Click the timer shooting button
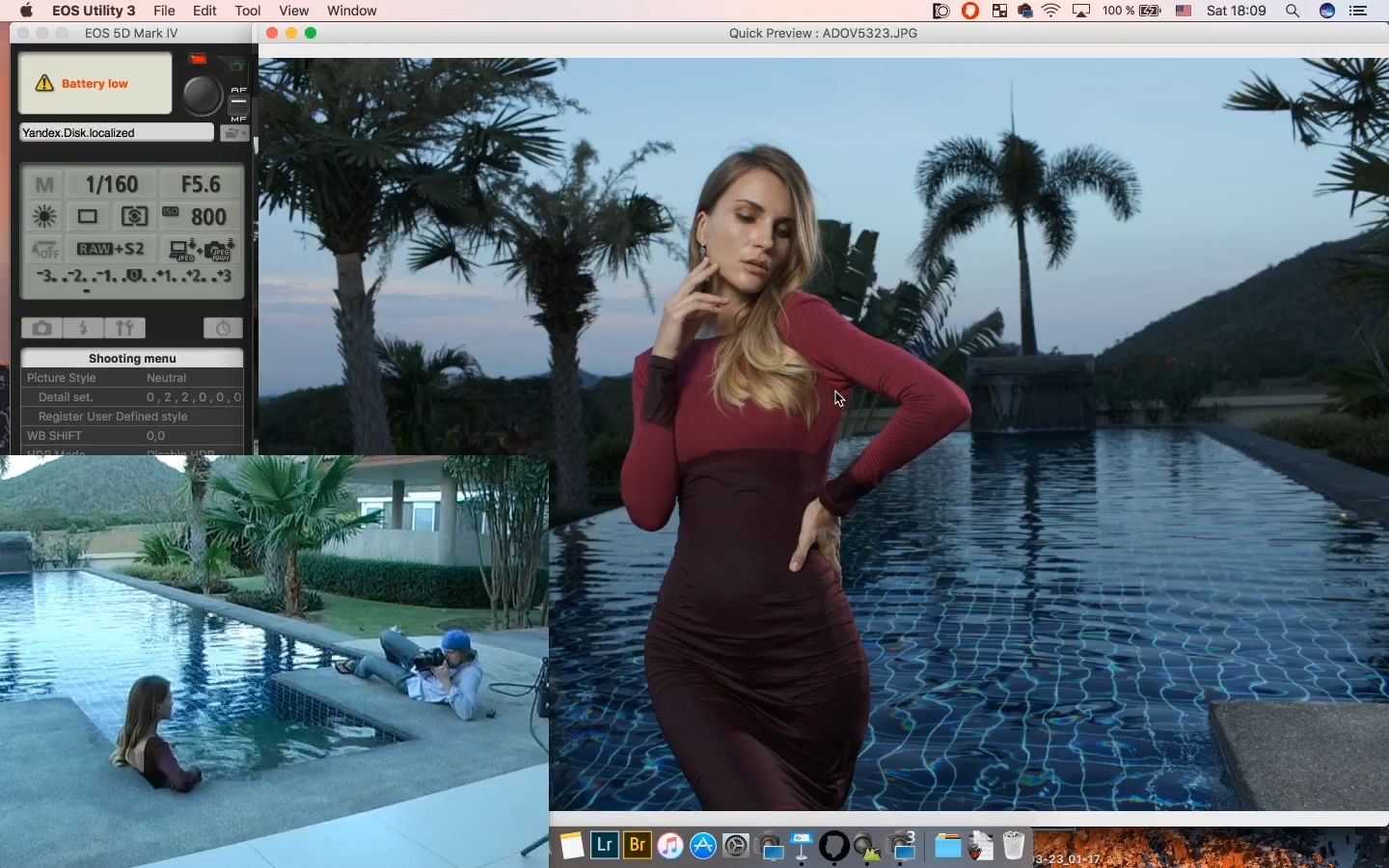This screenshot has width=1389, height=868. [223, 329]
